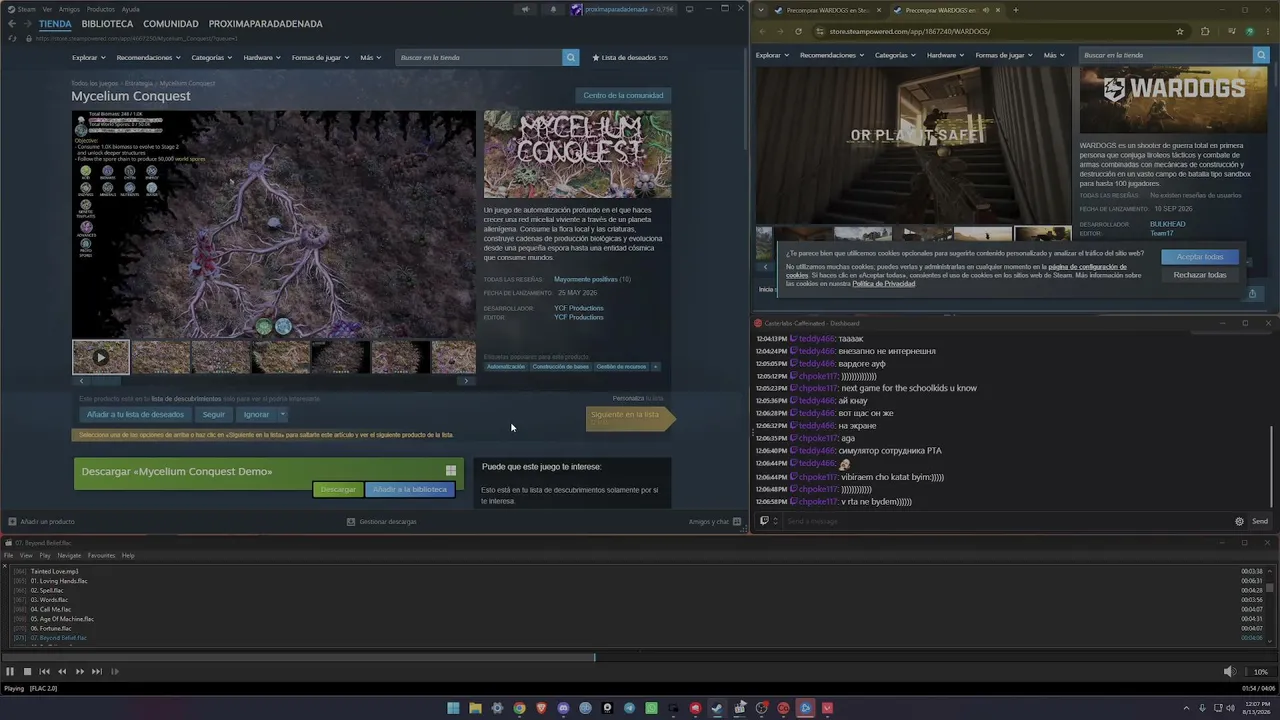Open Windows Start menu
Image resolution: width=1280 pixels, height=720 pixels.
(x=453, y=708)
